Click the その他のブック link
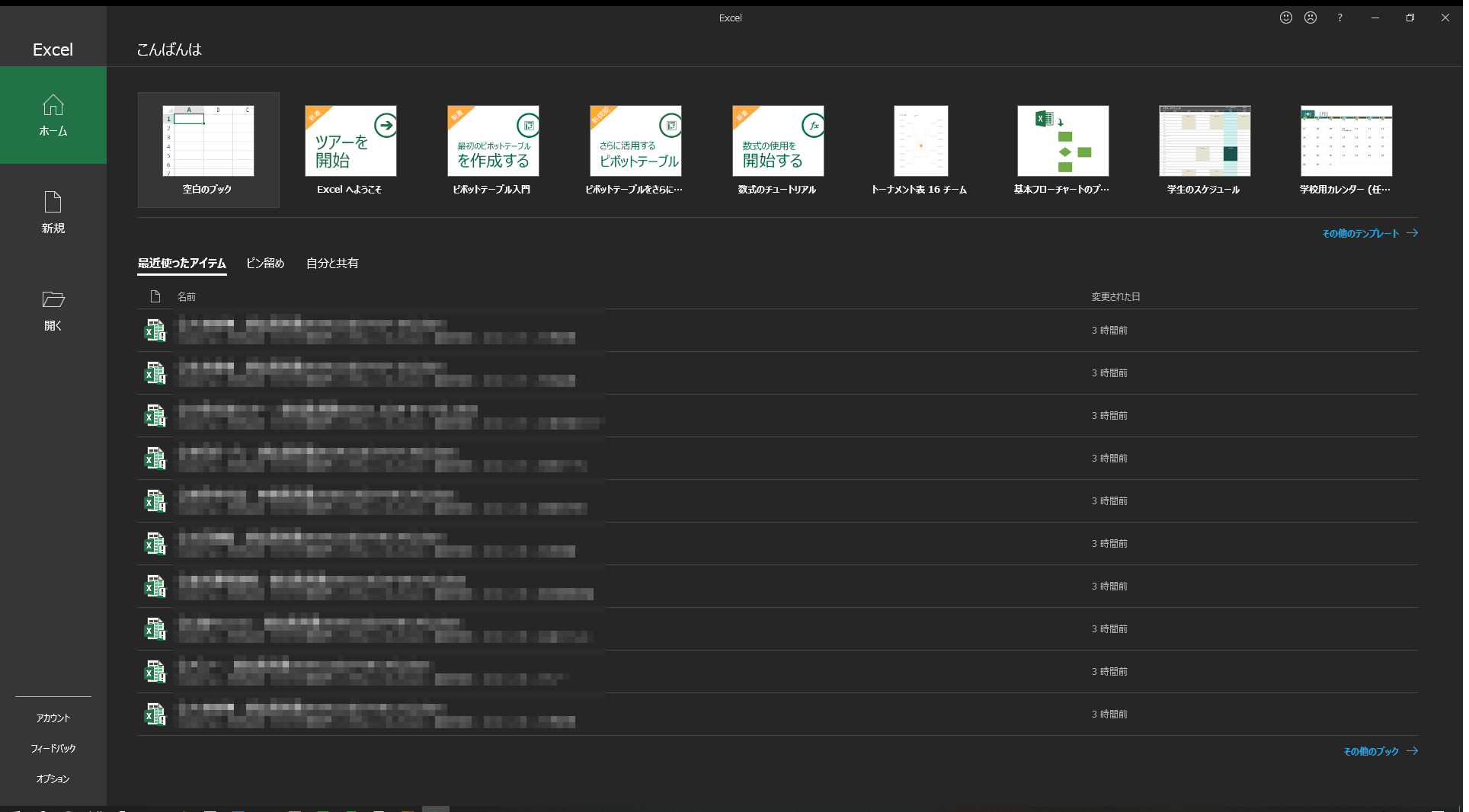 [x=1371, y=752]
